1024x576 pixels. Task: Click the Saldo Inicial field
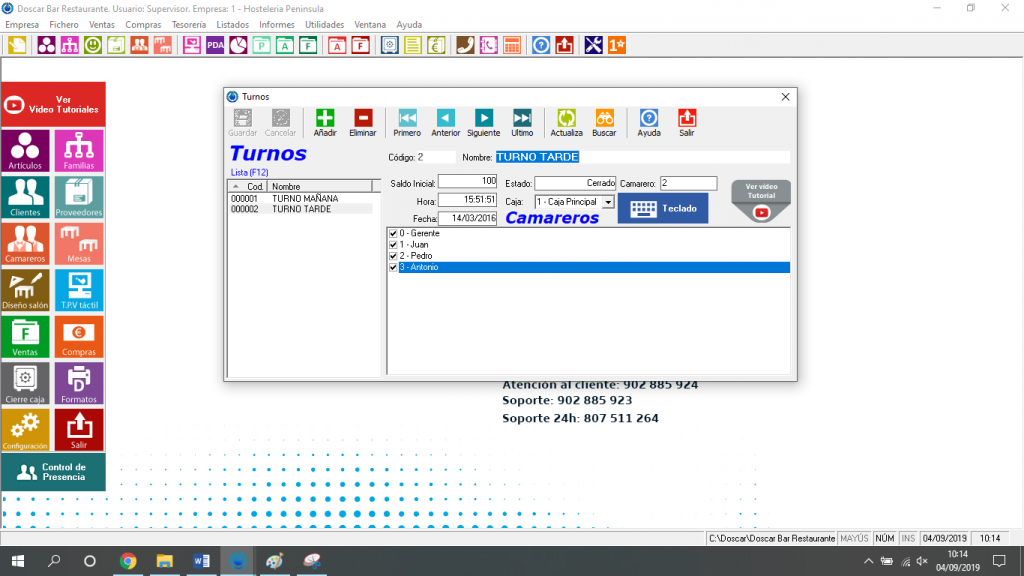click(468, 181)
